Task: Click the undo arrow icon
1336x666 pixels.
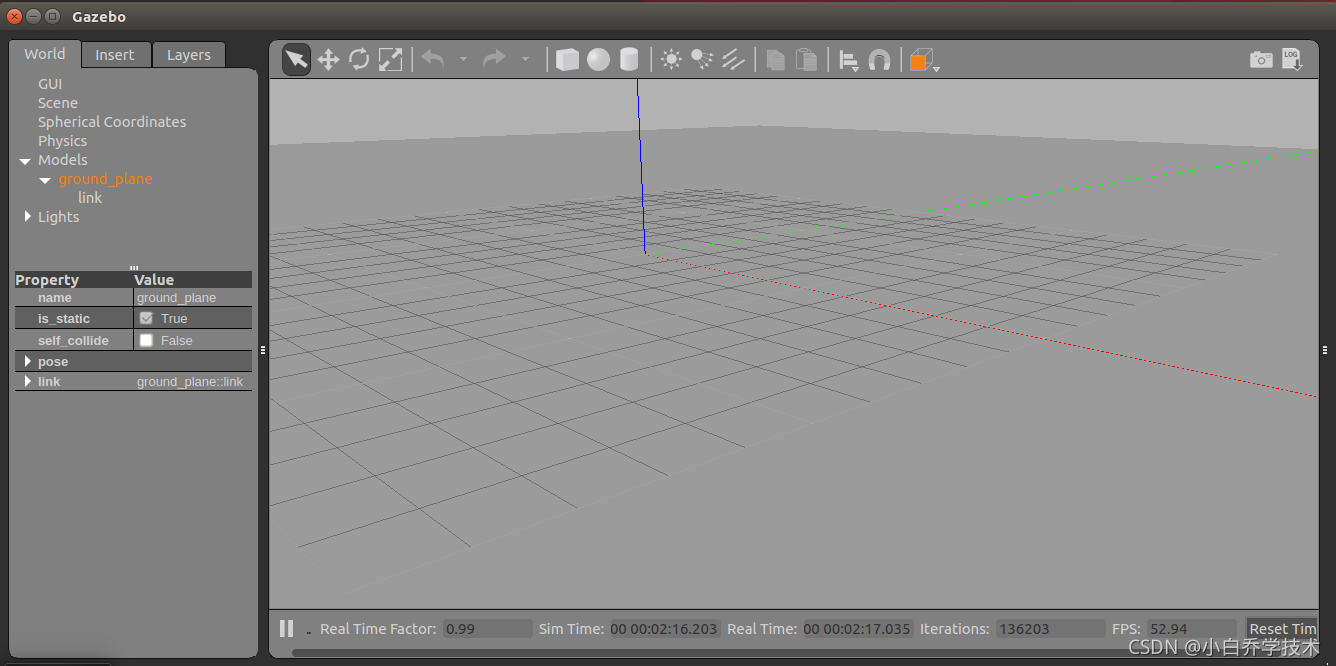Action: 433,60
